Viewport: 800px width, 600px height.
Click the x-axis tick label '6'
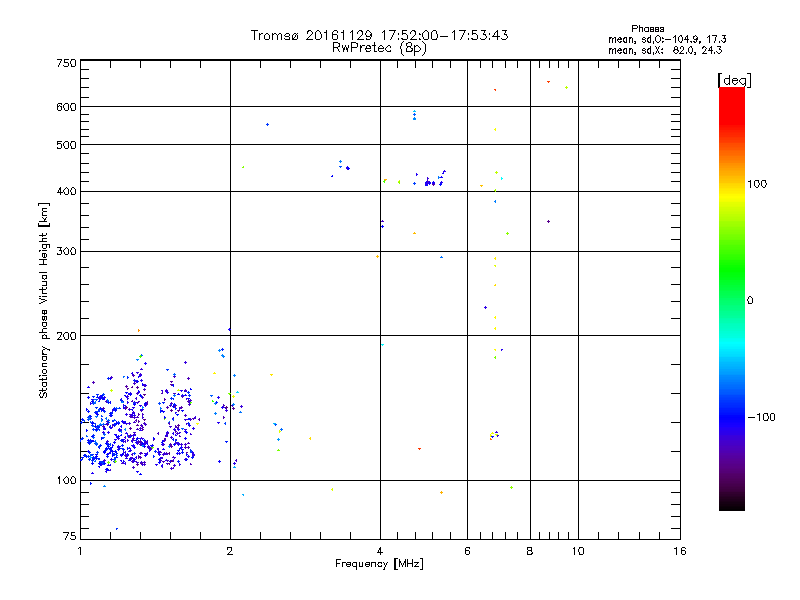(467, 551)
